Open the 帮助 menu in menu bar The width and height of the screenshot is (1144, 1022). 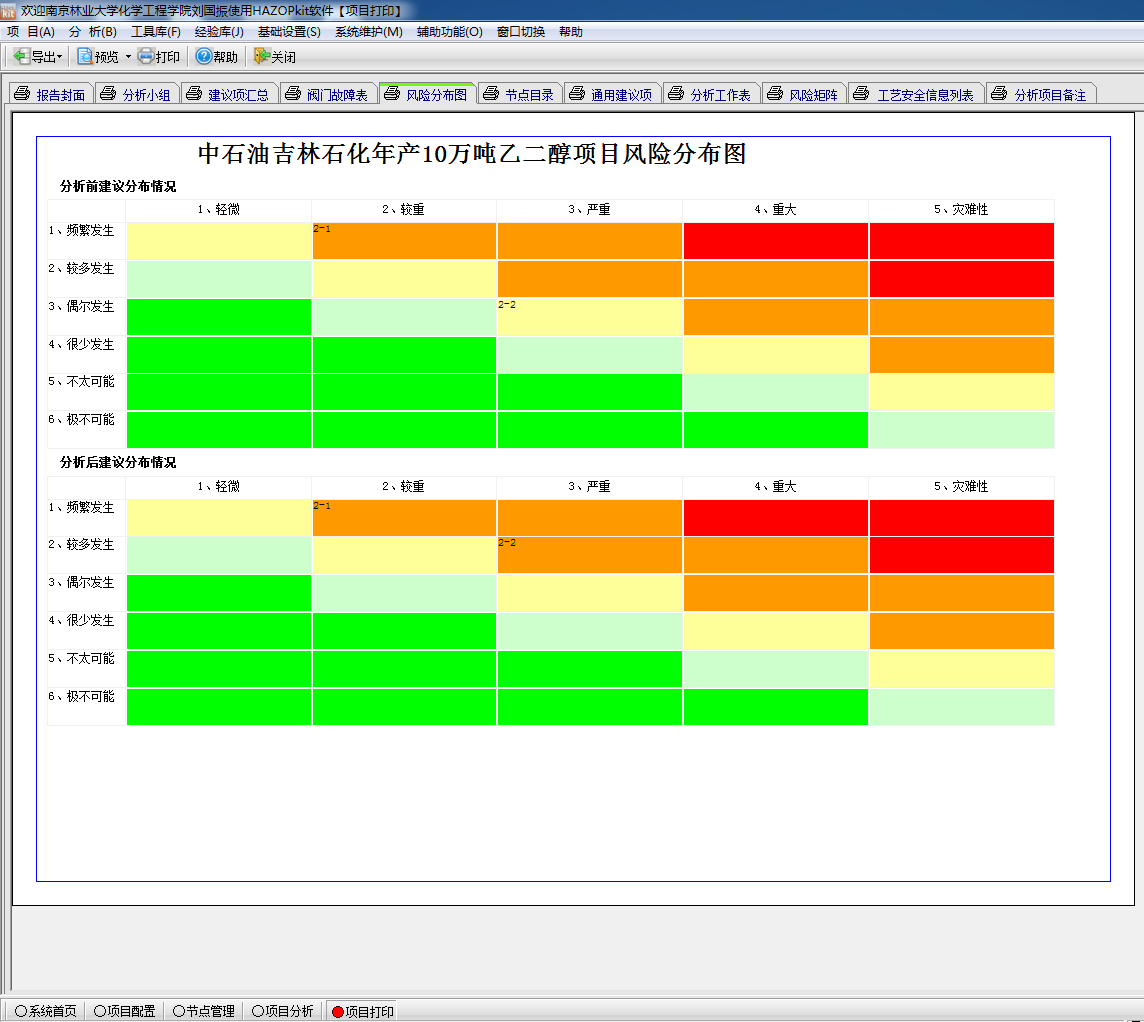pyautogui.click(x=571, y=31)
